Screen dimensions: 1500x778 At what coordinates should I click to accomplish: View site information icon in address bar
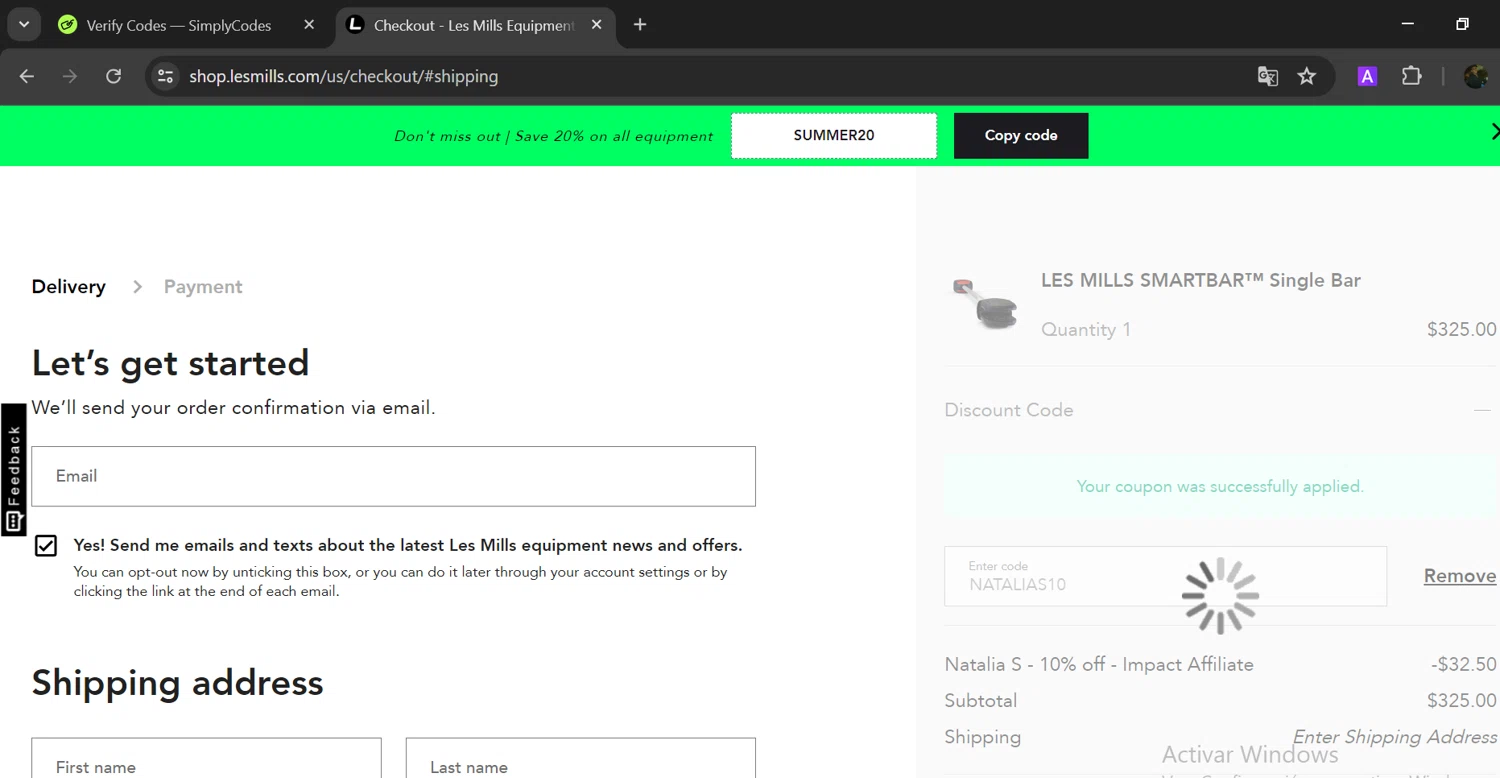[166, 76]
